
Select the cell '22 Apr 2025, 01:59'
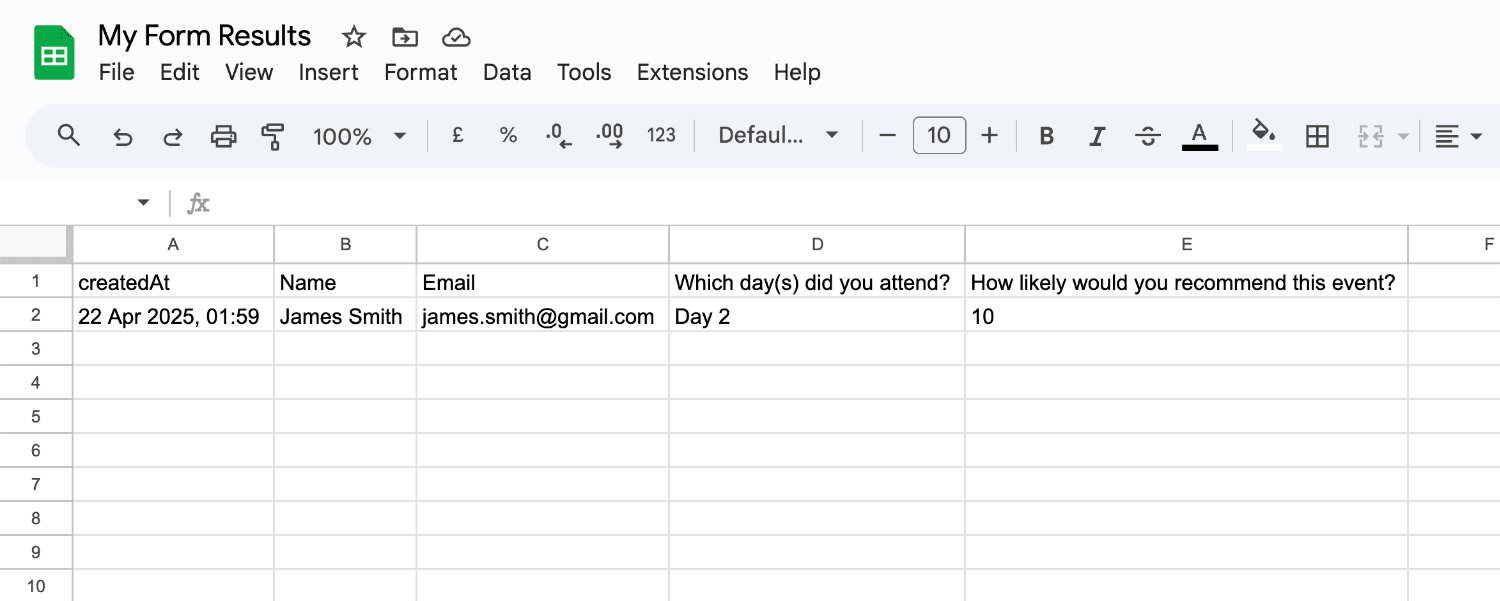click(174, 316)
